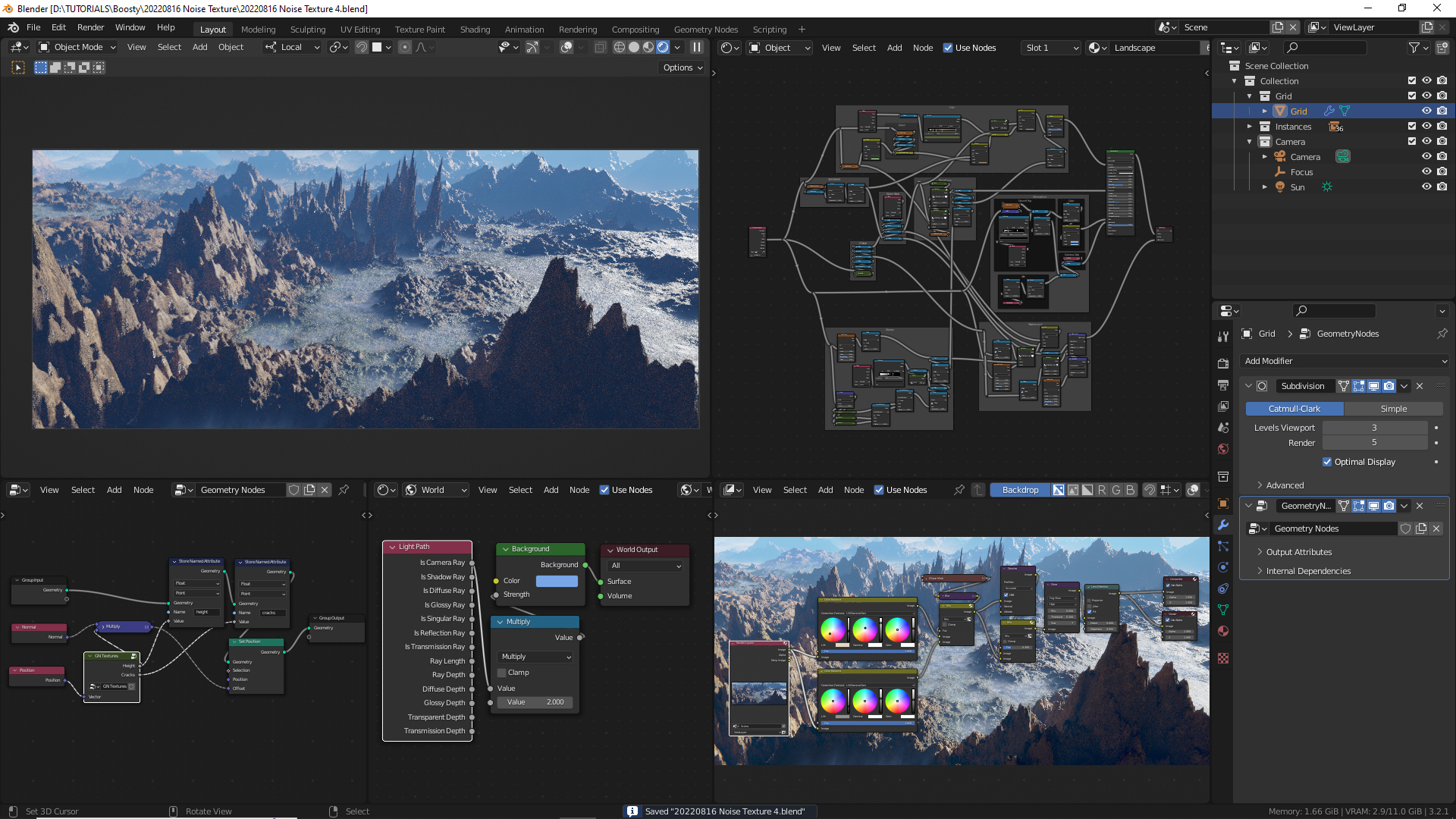Hide the Sun object in viewport
The width and height of the screenshot is (1456, 819).
point(1426,187)
